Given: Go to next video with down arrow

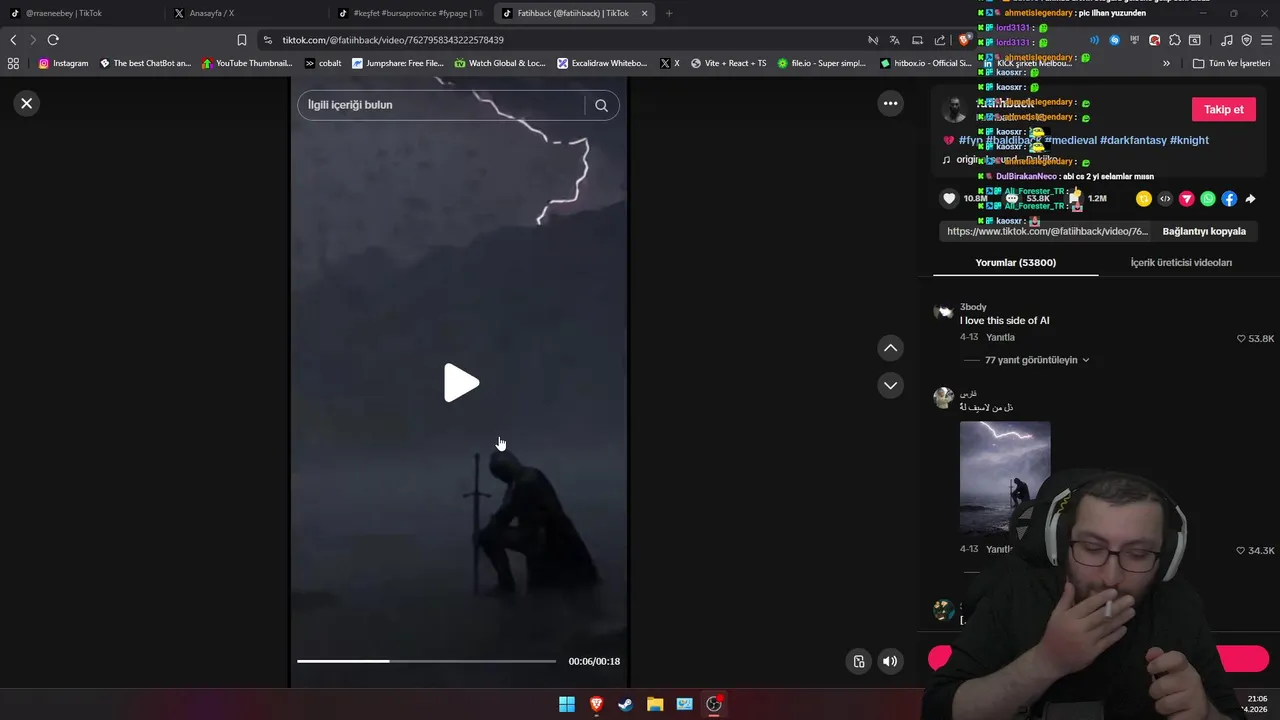Looking at the screenshot, I should (x=890, y=385).
